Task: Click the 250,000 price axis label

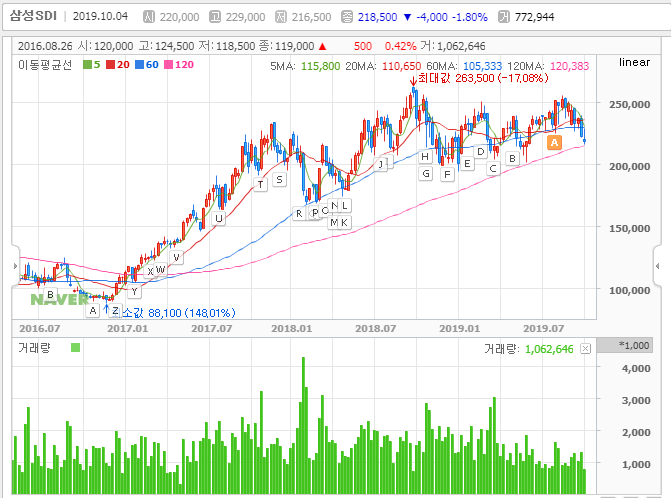Action: point(629,104)
